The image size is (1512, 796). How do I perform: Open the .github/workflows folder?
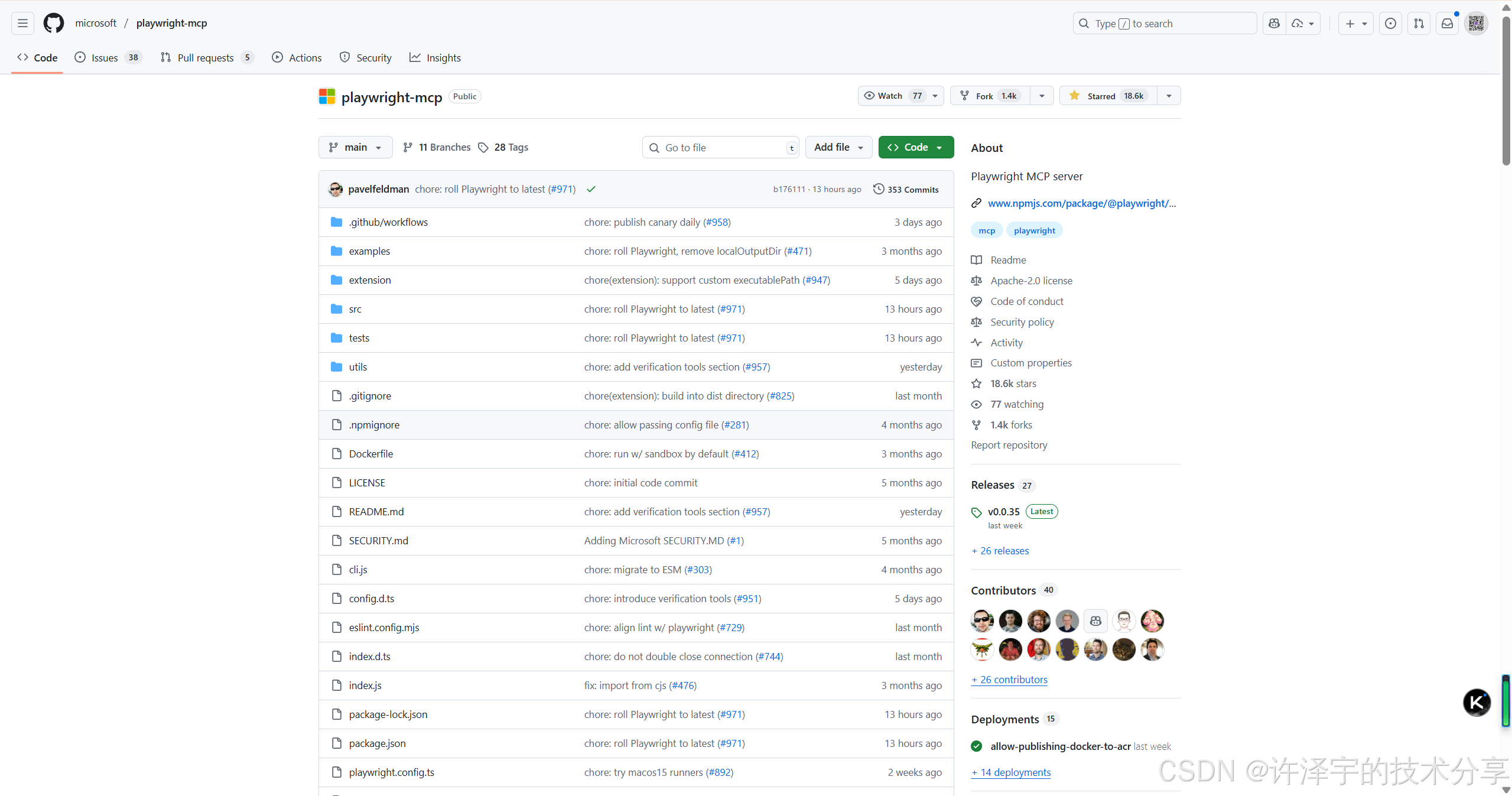pyautogui.click(x=388, y=222)
